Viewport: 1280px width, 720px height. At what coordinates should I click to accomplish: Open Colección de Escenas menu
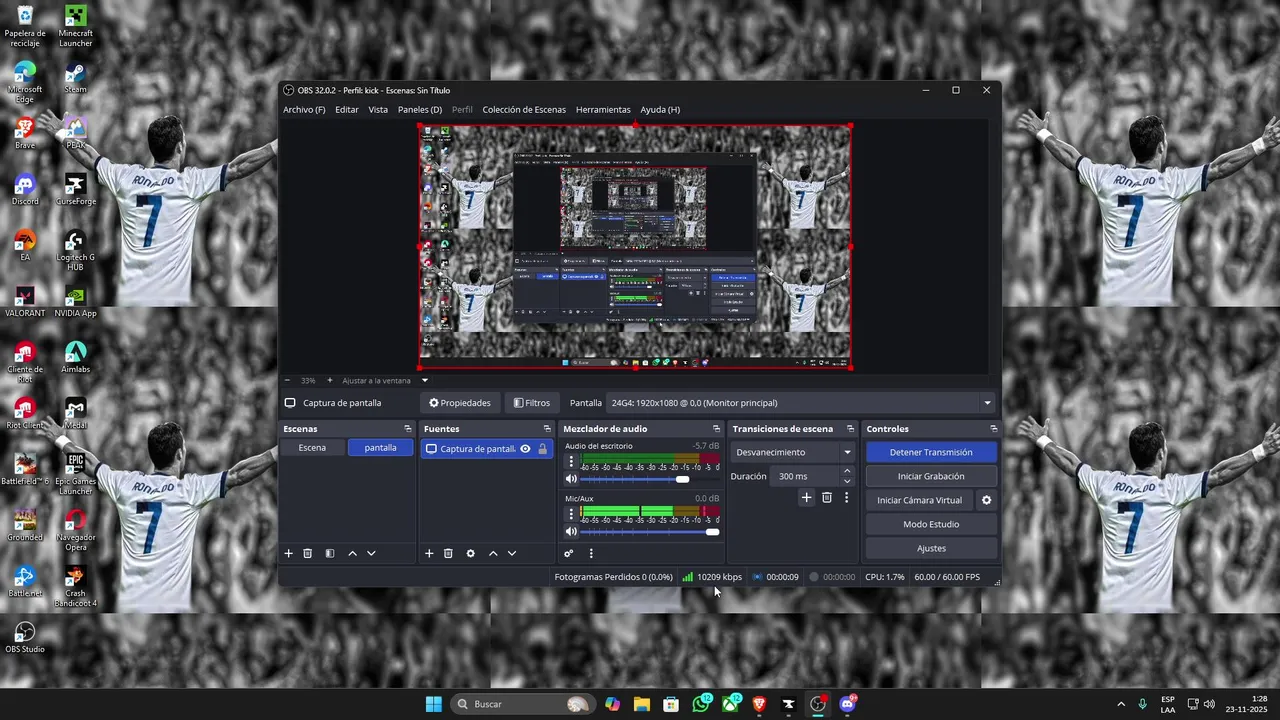(524, 109)
